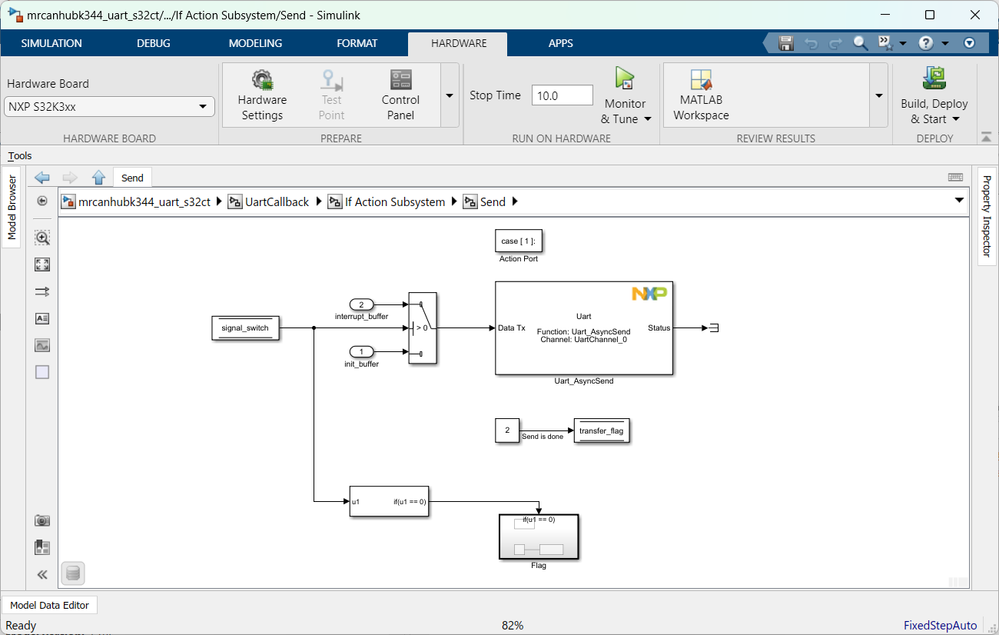
Task: Open the Control Panel tool
Action: click(x=401, y=96)
